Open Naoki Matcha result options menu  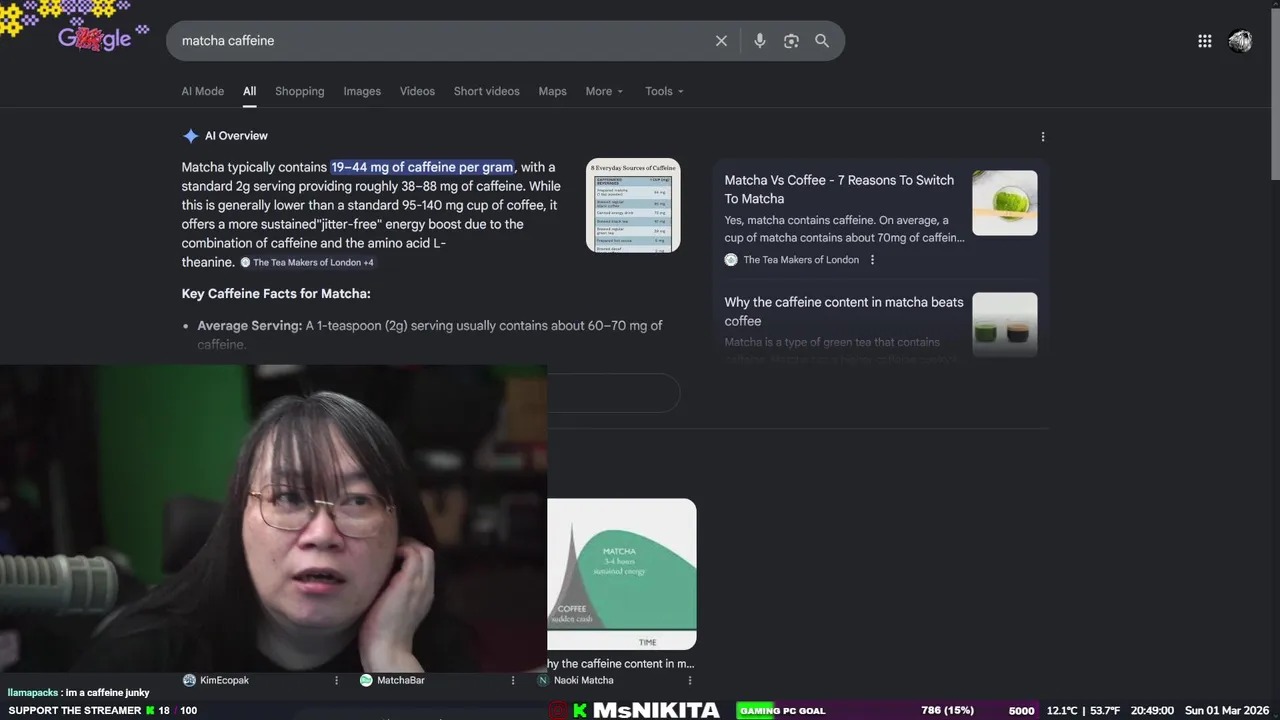[689, 680]
